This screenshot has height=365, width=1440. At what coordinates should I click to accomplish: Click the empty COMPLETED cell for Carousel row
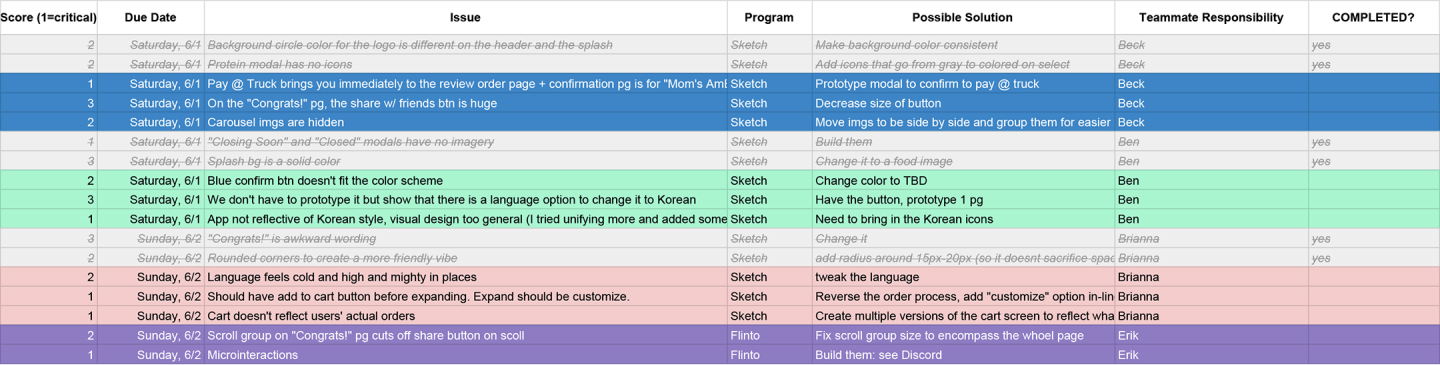coord(1374,122)
